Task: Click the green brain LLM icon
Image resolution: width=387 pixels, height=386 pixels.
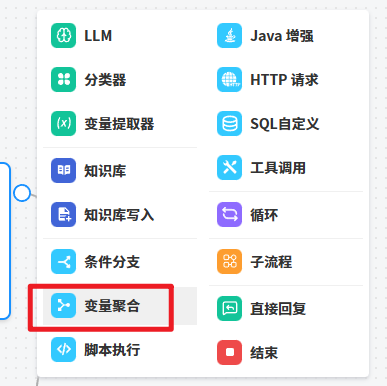Action: [63, 35]
